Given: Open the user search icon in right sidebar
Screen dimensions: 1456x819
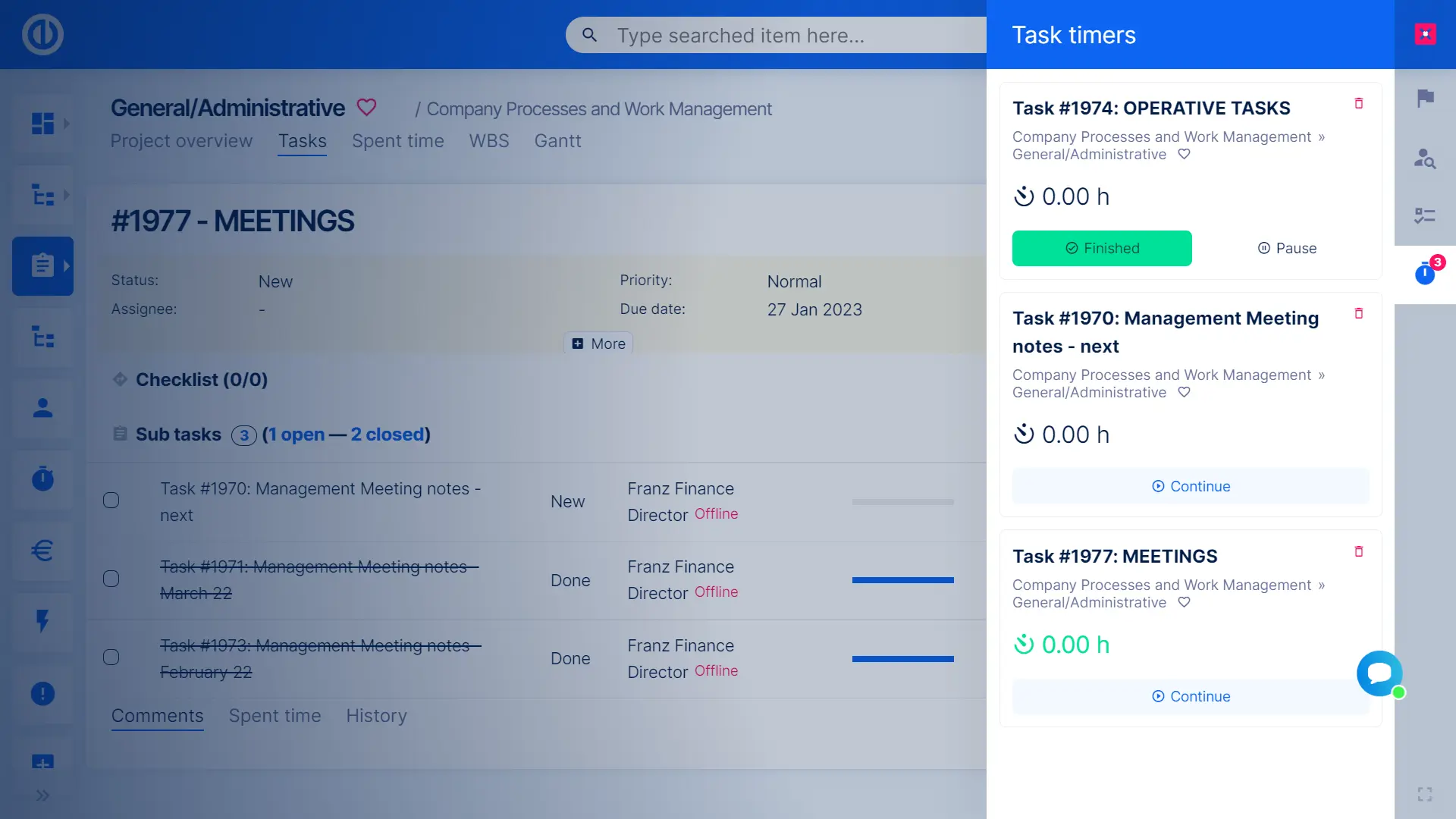Looking at the screenshot, I should tap(1425, 158).
